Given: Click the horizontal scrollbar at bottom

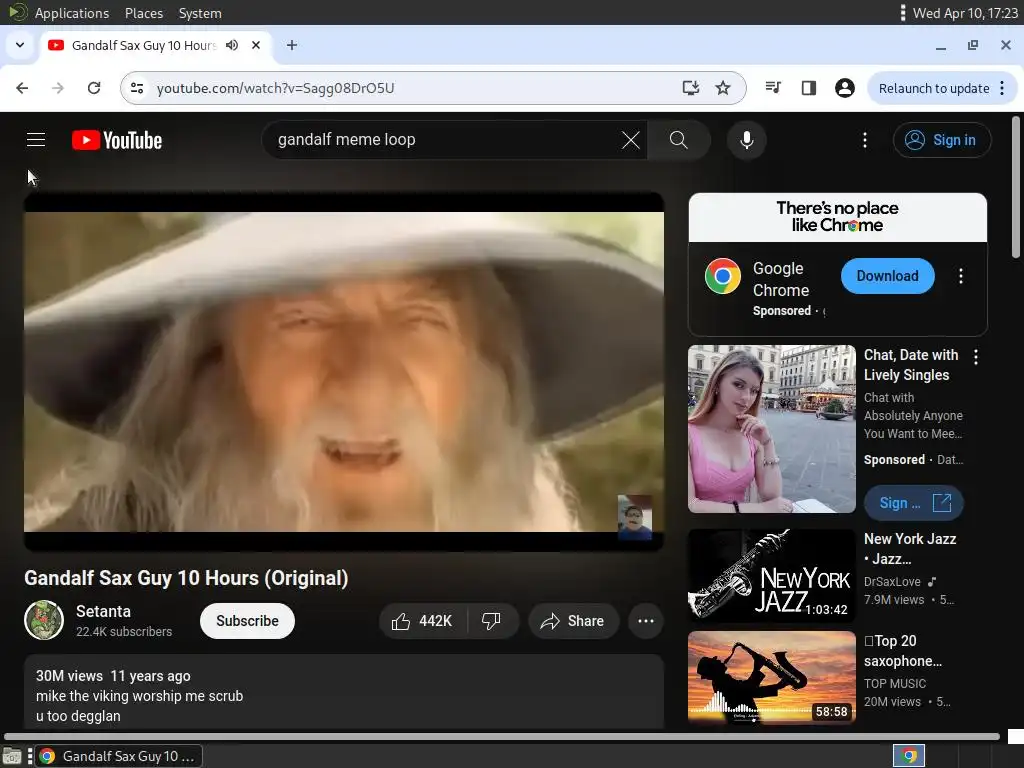Looking at the screenshot, I should (x=502, y=737).
